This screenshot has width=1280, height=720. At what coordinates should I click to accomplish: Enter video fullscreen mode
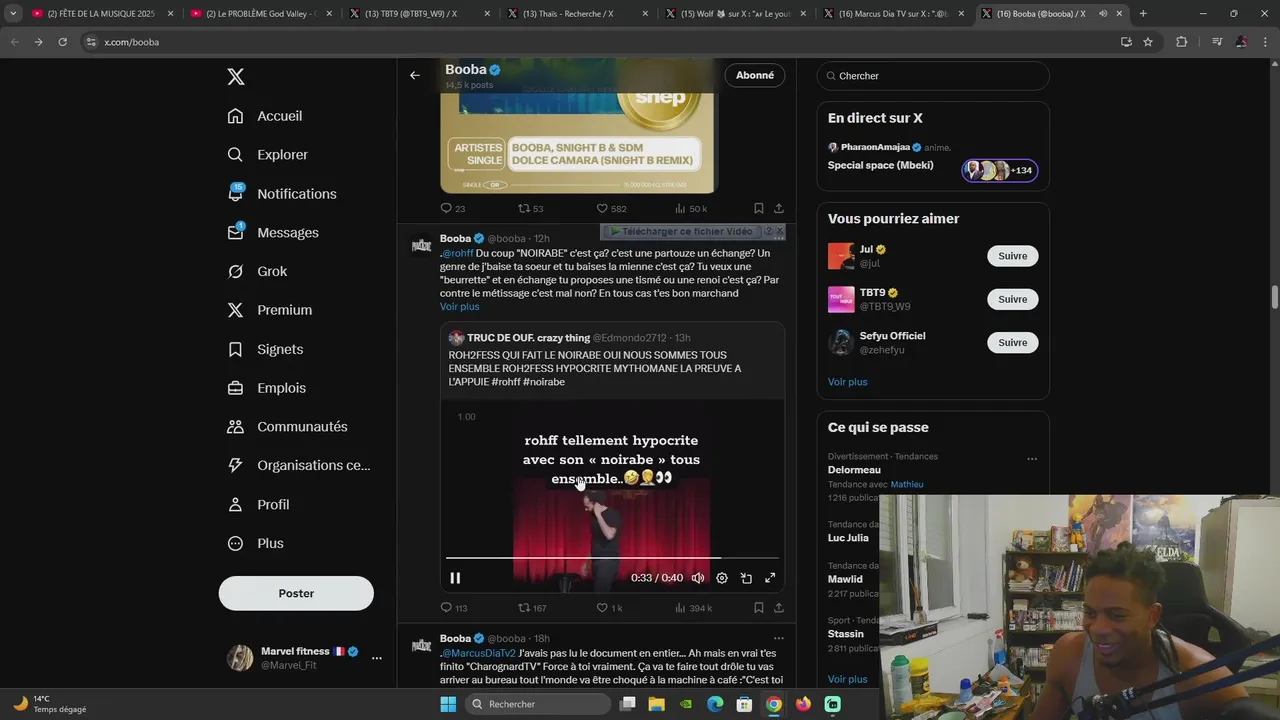[770, 578]
